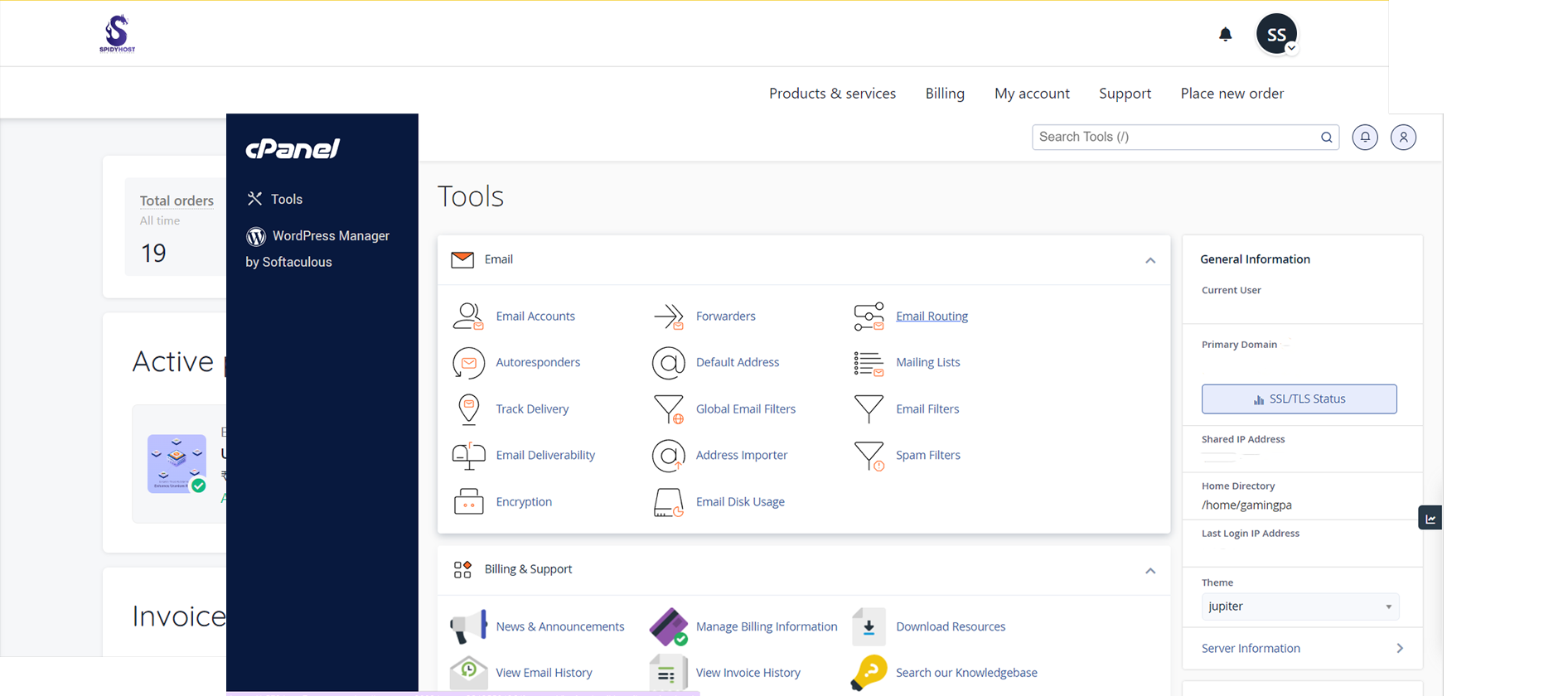Open the Billing menu

(x=945, y=94)
